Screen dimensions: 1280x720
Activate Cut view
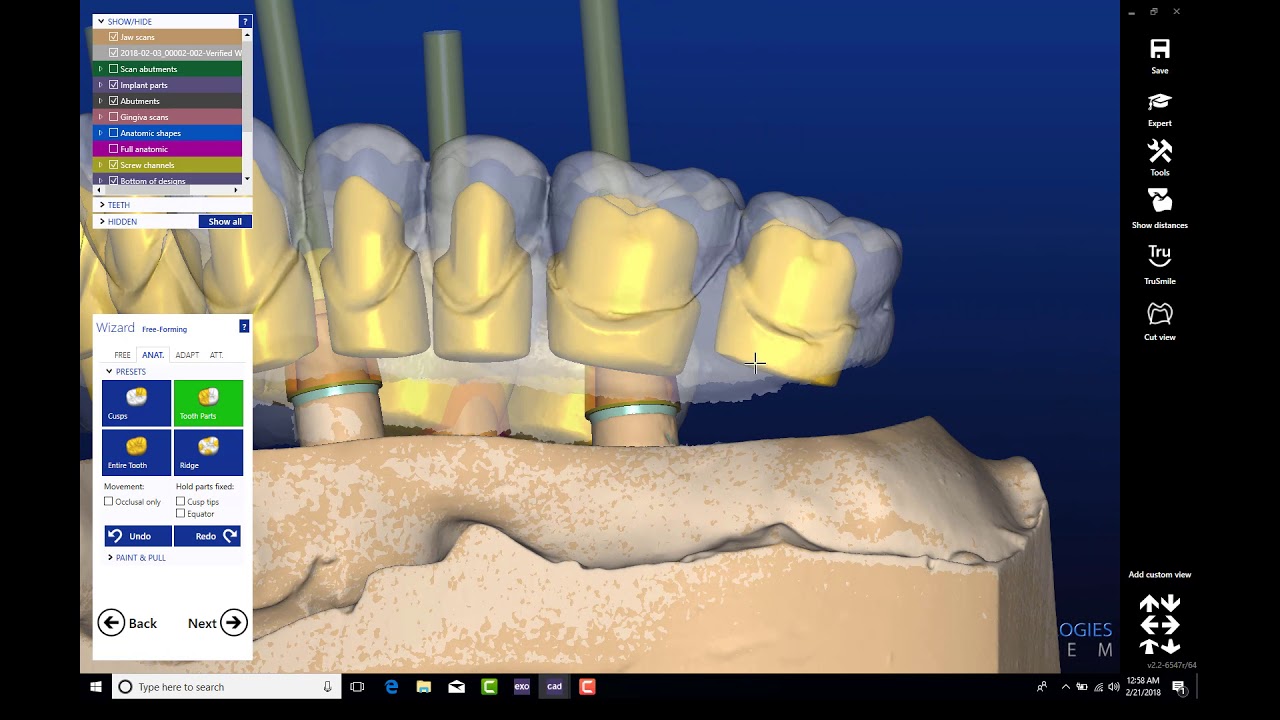click(x=1159, y=314)
